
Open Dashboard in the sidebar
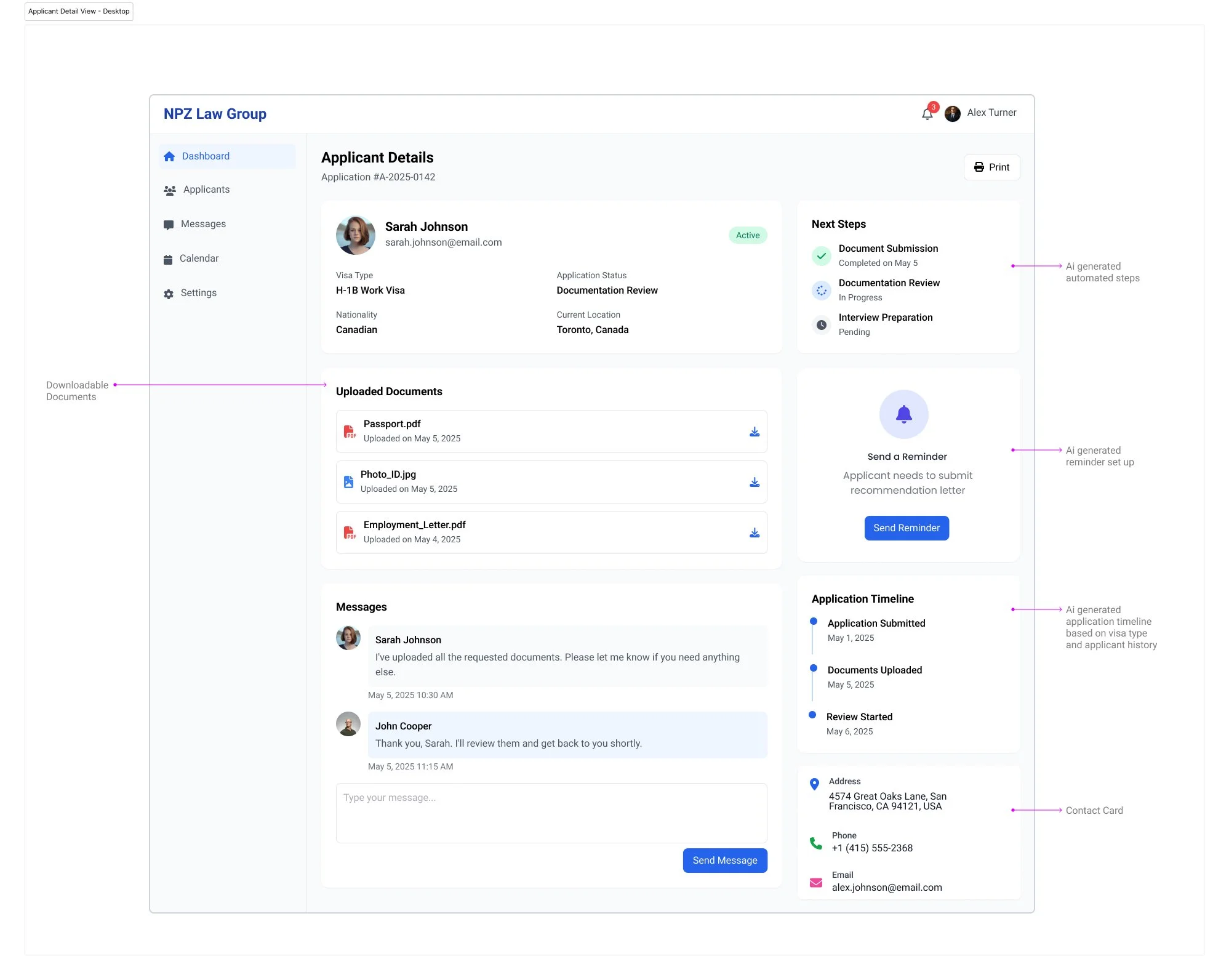click(x=206, y=156)
